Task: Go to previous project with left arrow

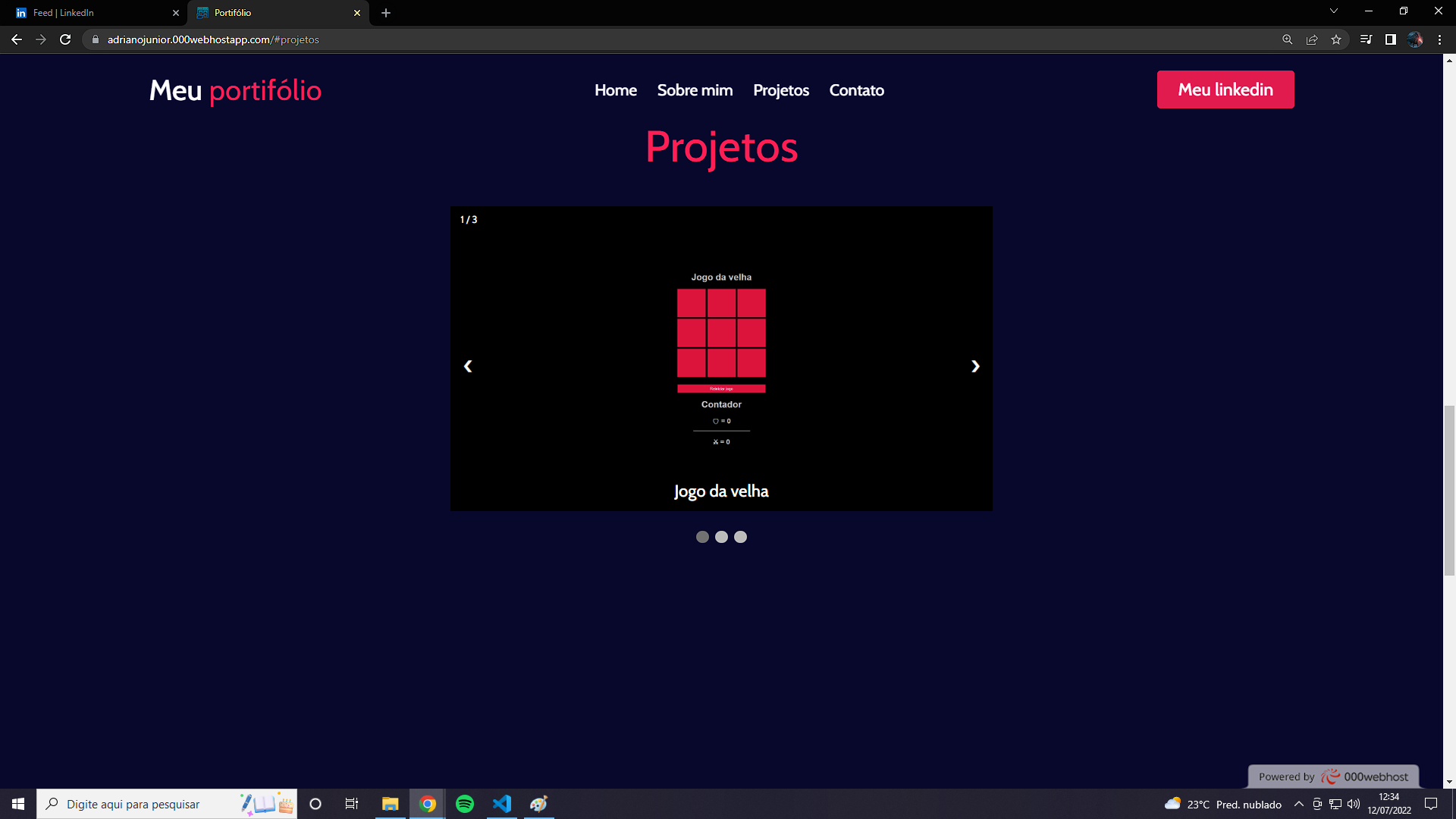Action: click(468, 366)
